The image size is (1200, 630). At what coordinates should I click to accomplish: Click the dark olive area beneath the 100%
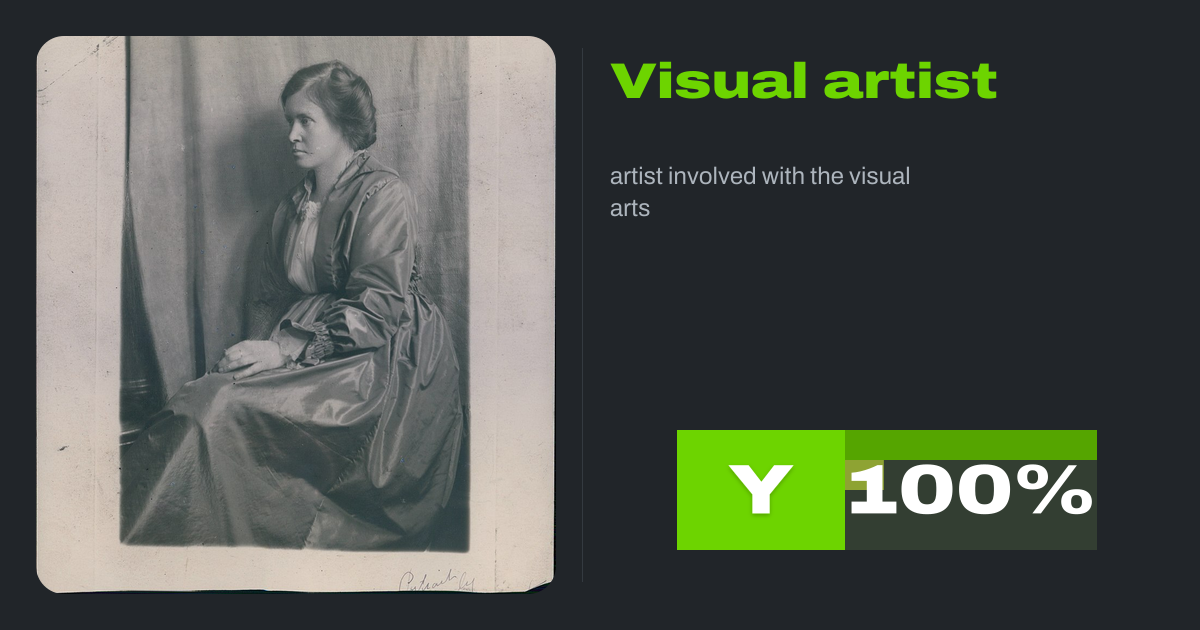[x=971, y=534]
